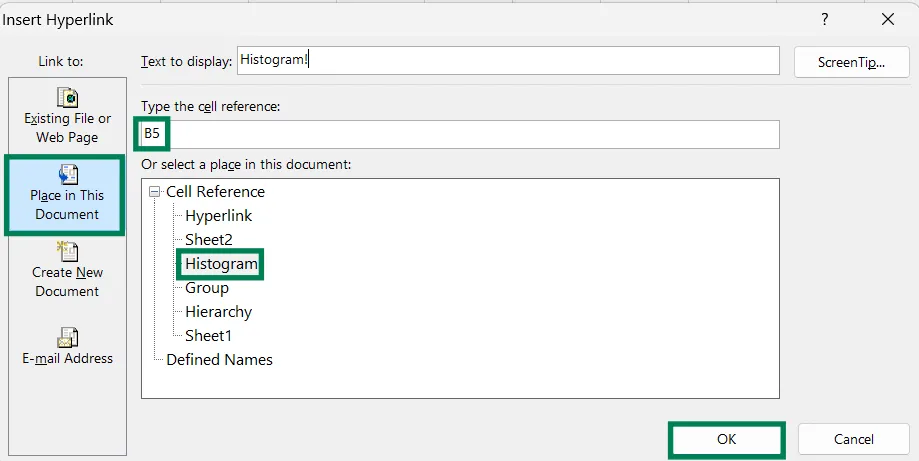Close the Insert Hyperlink dialog
This screenshot has width=919, height=461.
(x=888, y=19)
